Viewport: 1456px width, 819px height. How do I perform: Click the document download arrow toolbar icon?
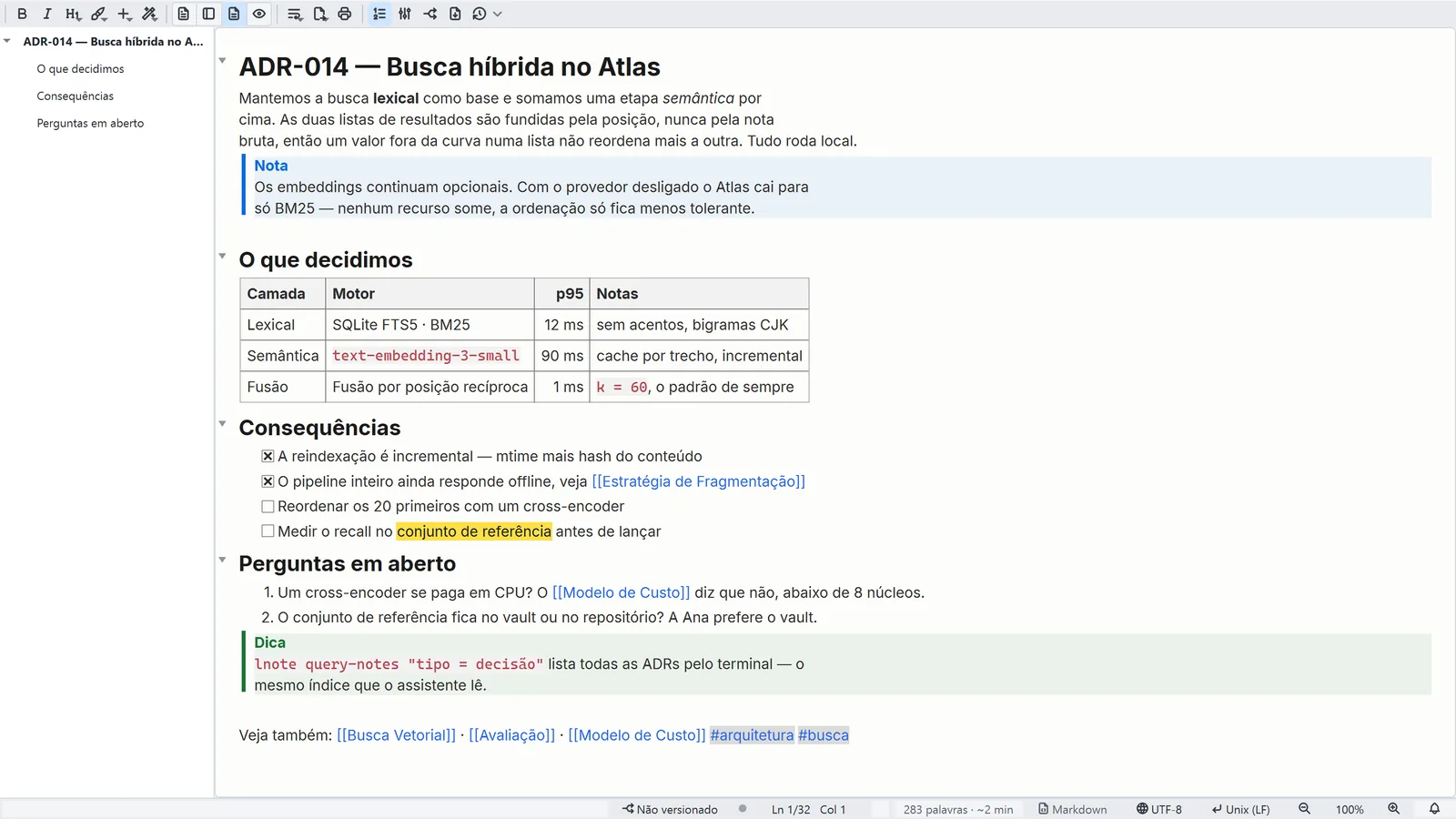point(455,14)
